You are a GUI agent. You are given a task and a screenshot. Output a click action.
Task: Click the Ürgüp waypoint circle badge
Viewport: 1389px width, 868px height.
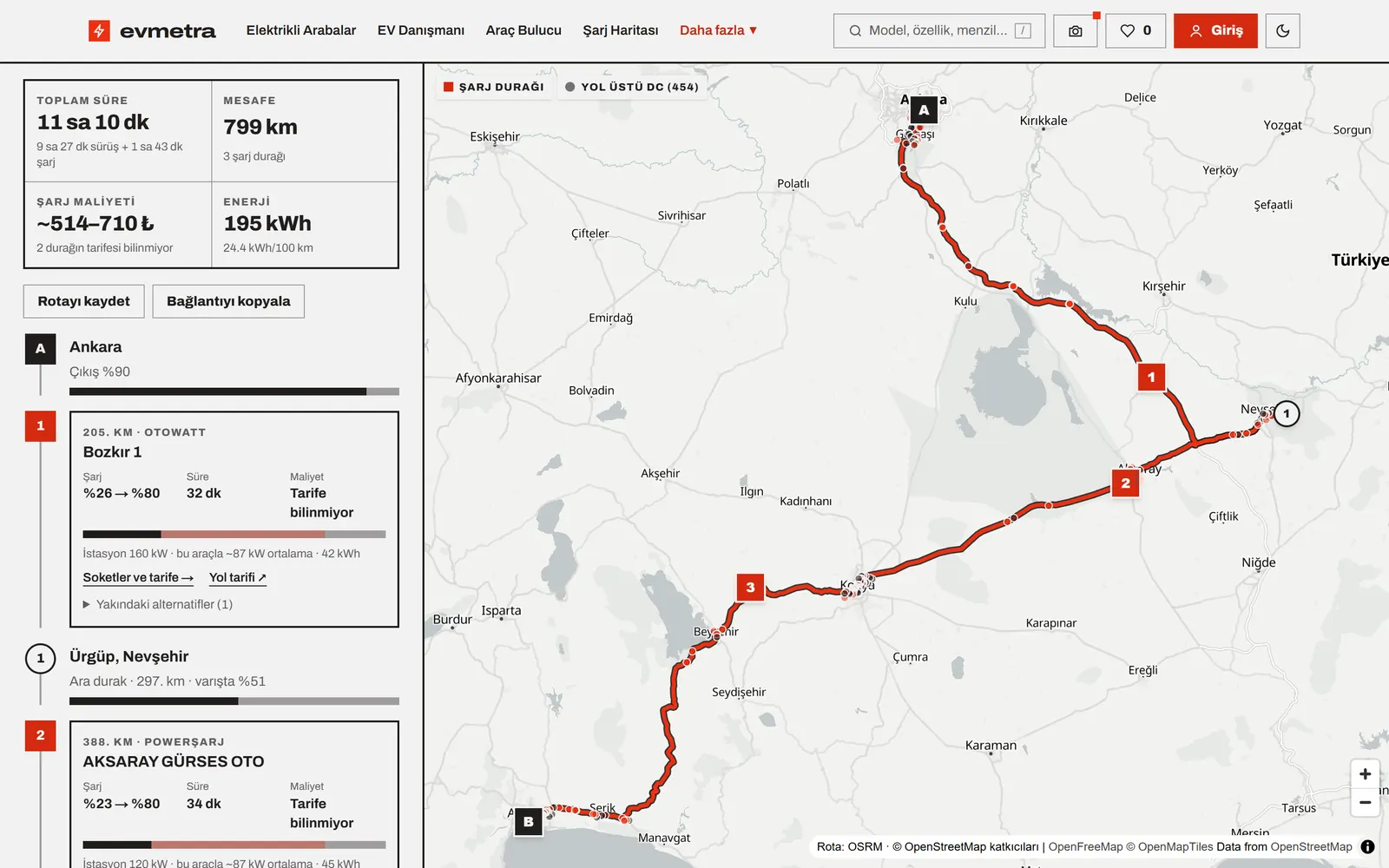tap(40, 658)
